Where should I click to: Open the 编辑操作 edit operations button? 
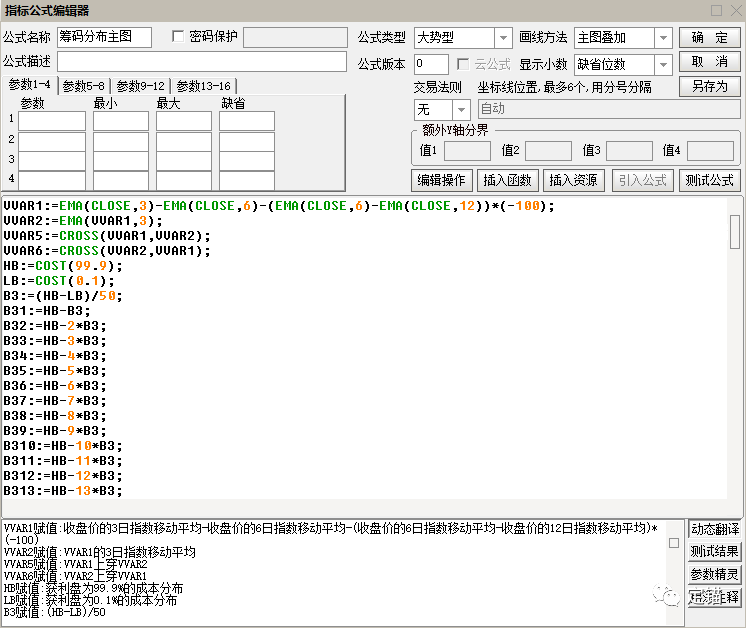coord(442,180)
